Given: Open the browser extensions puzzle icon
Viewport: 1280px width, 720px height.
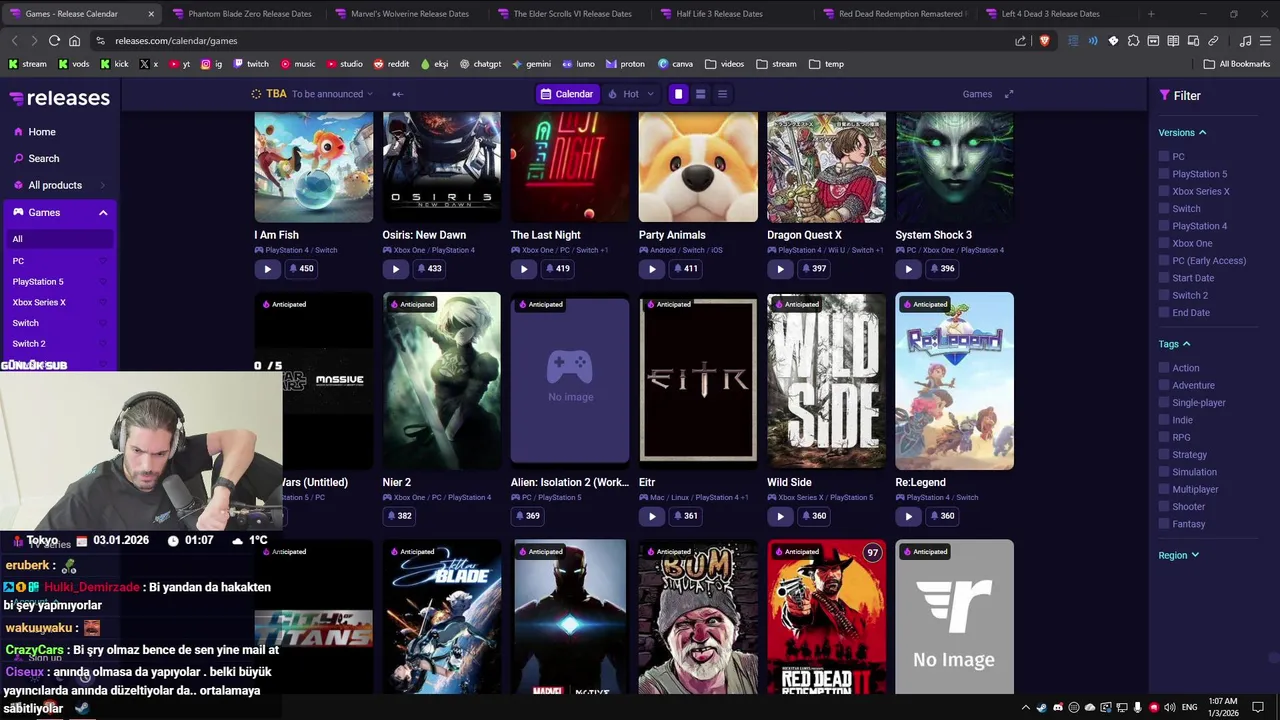Looking at the screenshot, I should [1133, 41].
